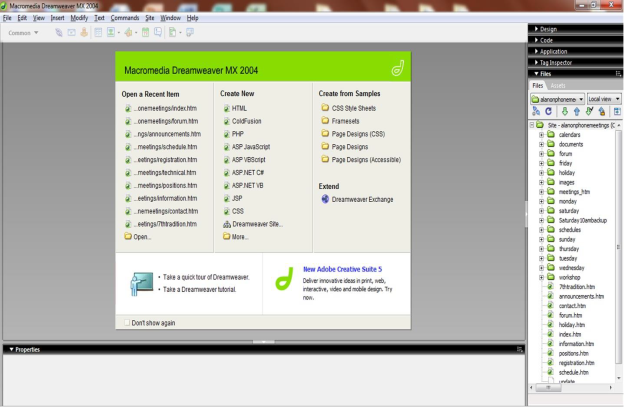Refresh the Files panel list

(548, 112)
